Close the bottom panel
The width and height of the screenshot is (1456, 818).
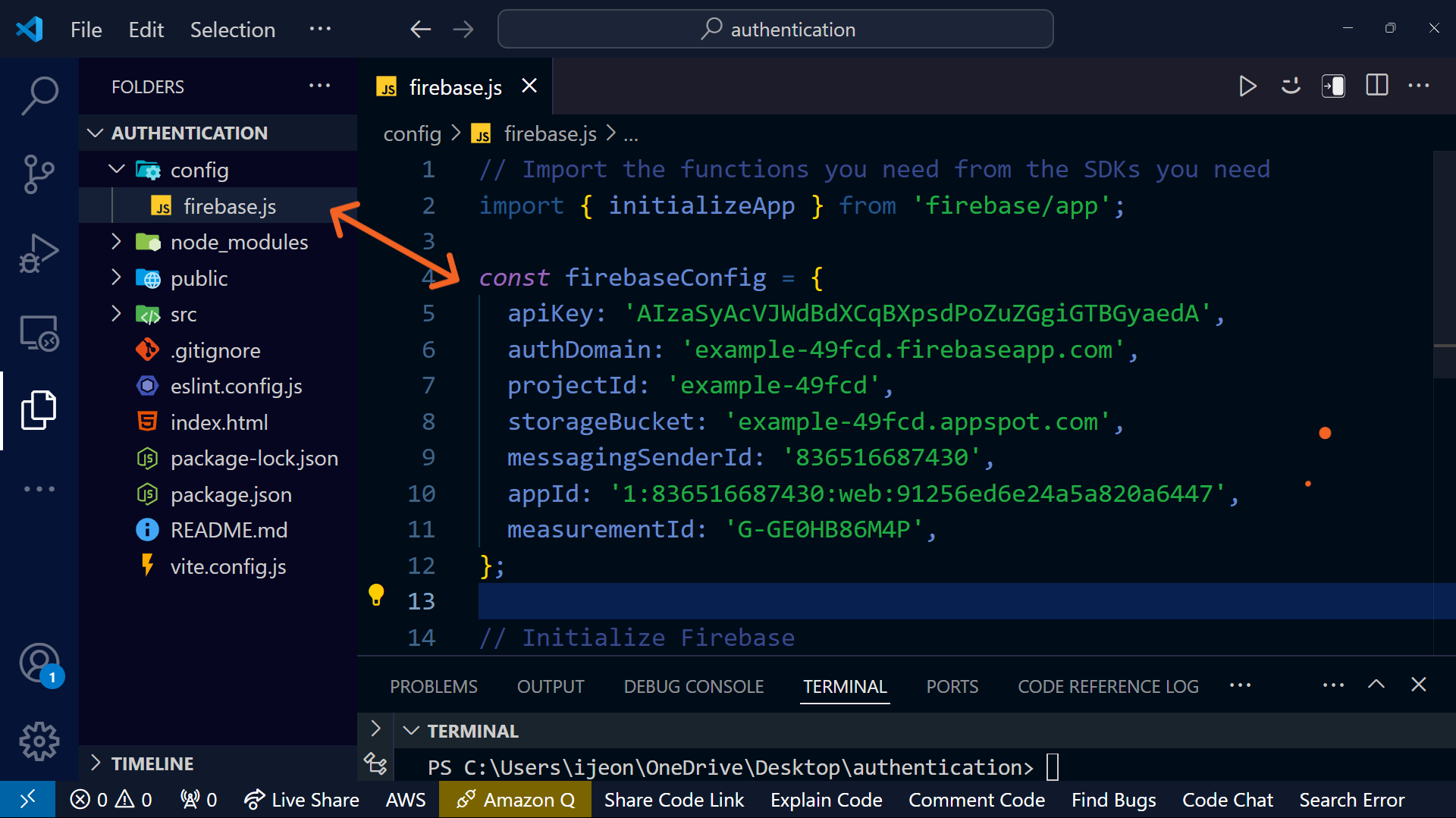pos(1419,685)
